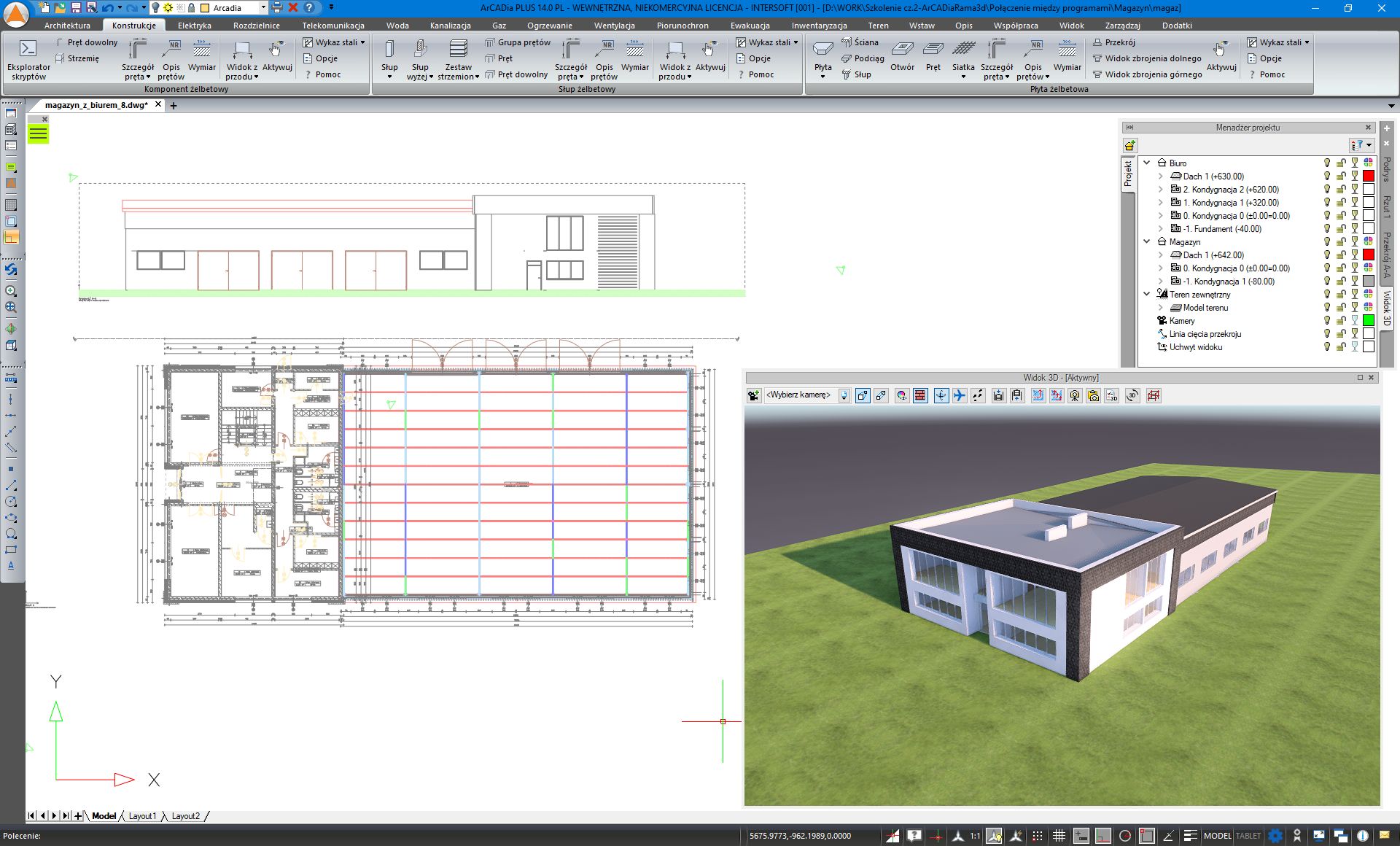This screenshot has width=1400, height=846.
Task: Open Eksplorator skryptów tool
Action: [28, 58]
